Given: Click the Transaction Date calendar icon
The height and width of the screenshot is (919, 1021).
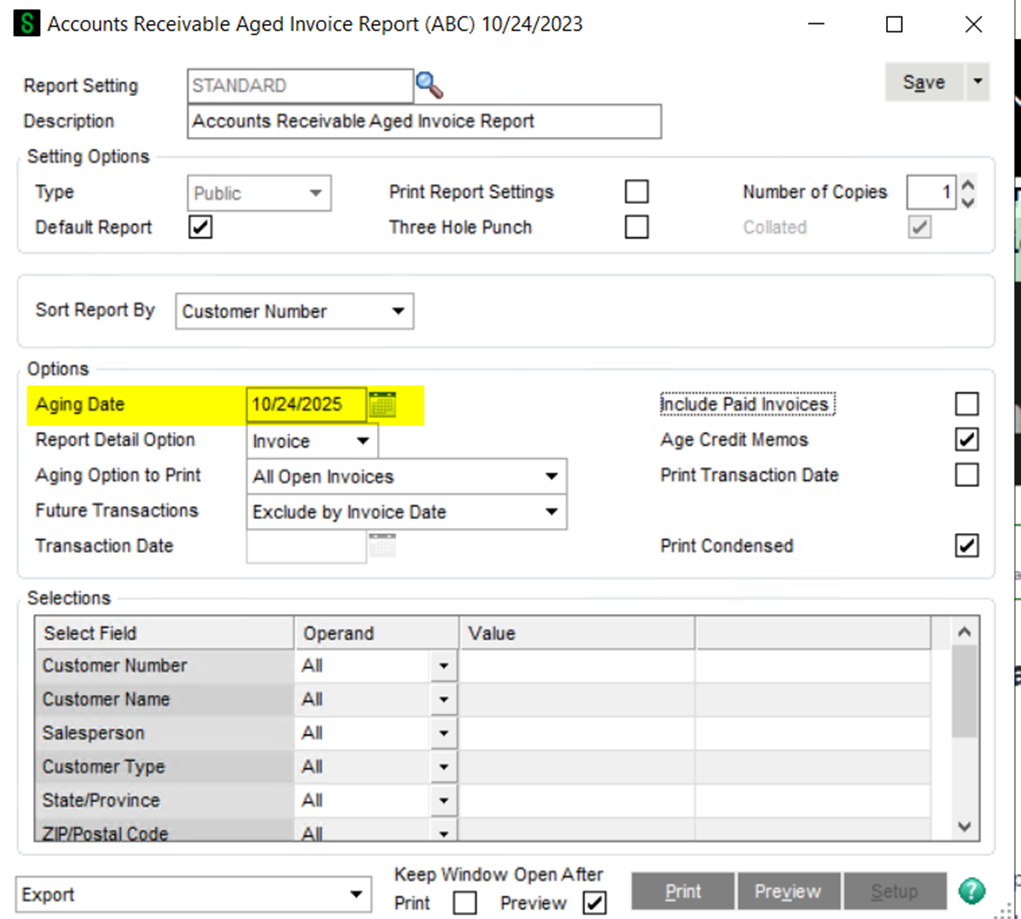Looking at the screenshot, I should 383,545.
